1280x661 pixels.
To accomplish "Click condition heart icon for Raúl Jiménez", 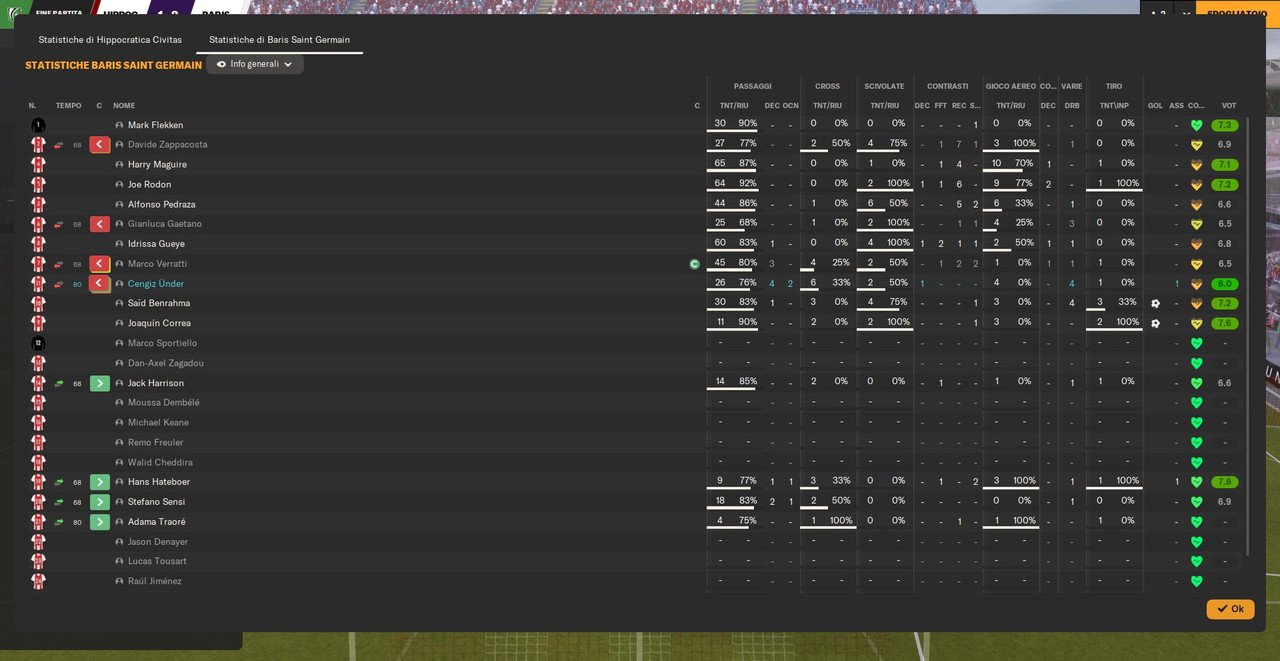I will point(1196,581).
